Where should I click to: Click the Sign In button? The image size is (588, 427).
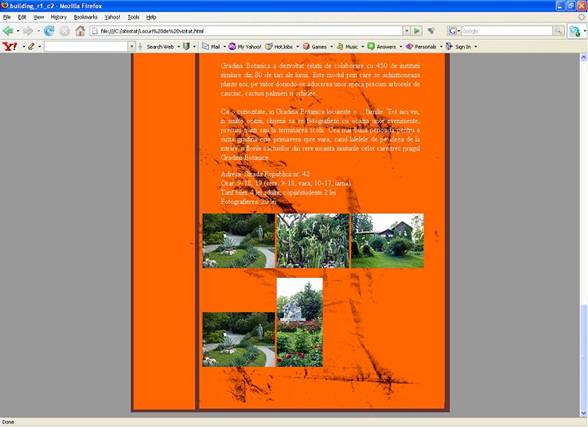[x=459, y=46]
